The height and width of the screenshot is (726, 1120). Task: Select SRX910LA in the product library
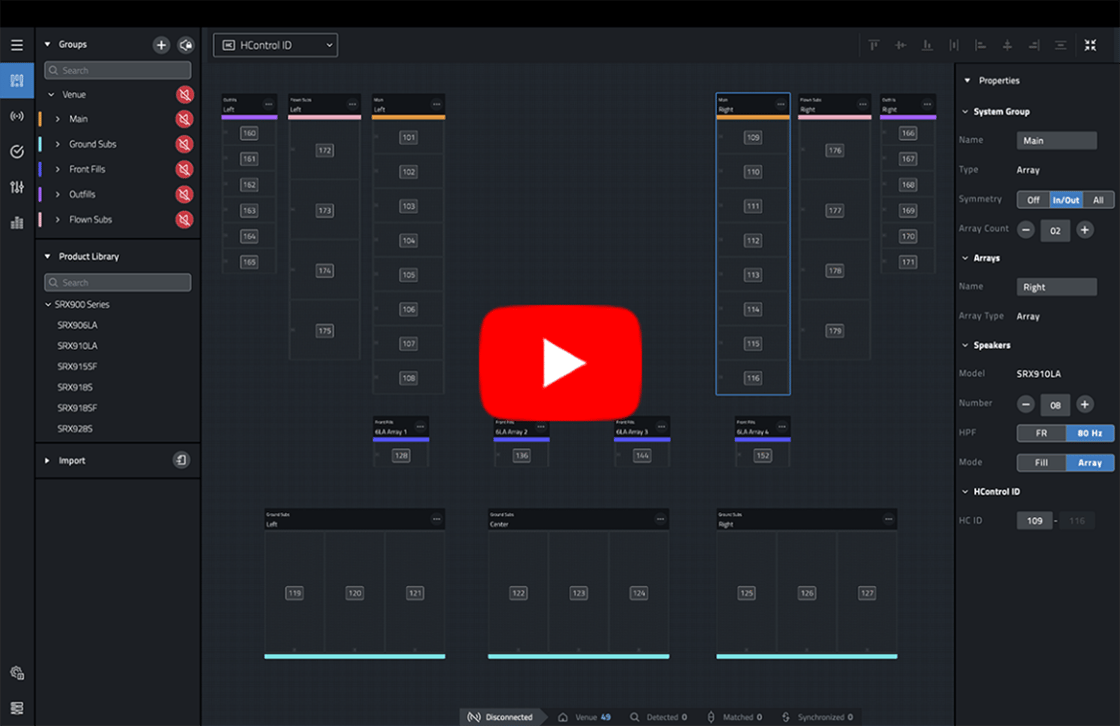pos(77,346)
